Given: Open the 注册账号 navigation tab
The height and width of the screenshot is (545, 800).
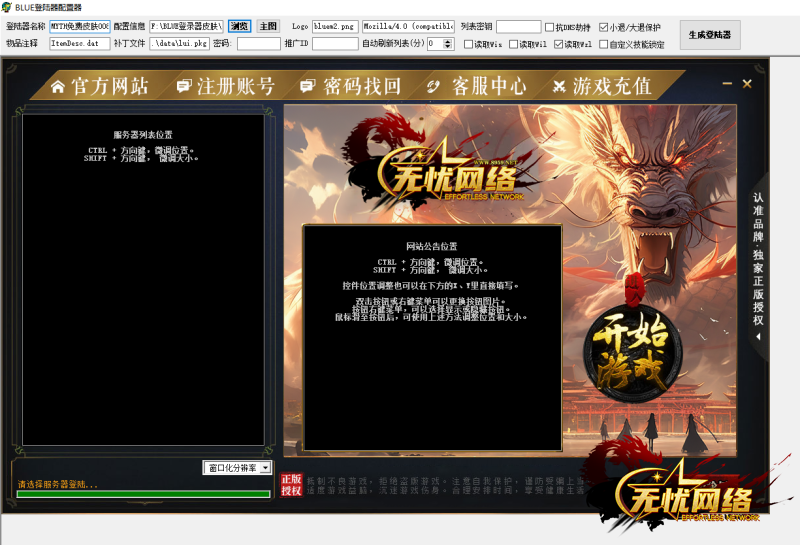Looking at the screenshot, I should click(x=226, y=86).
